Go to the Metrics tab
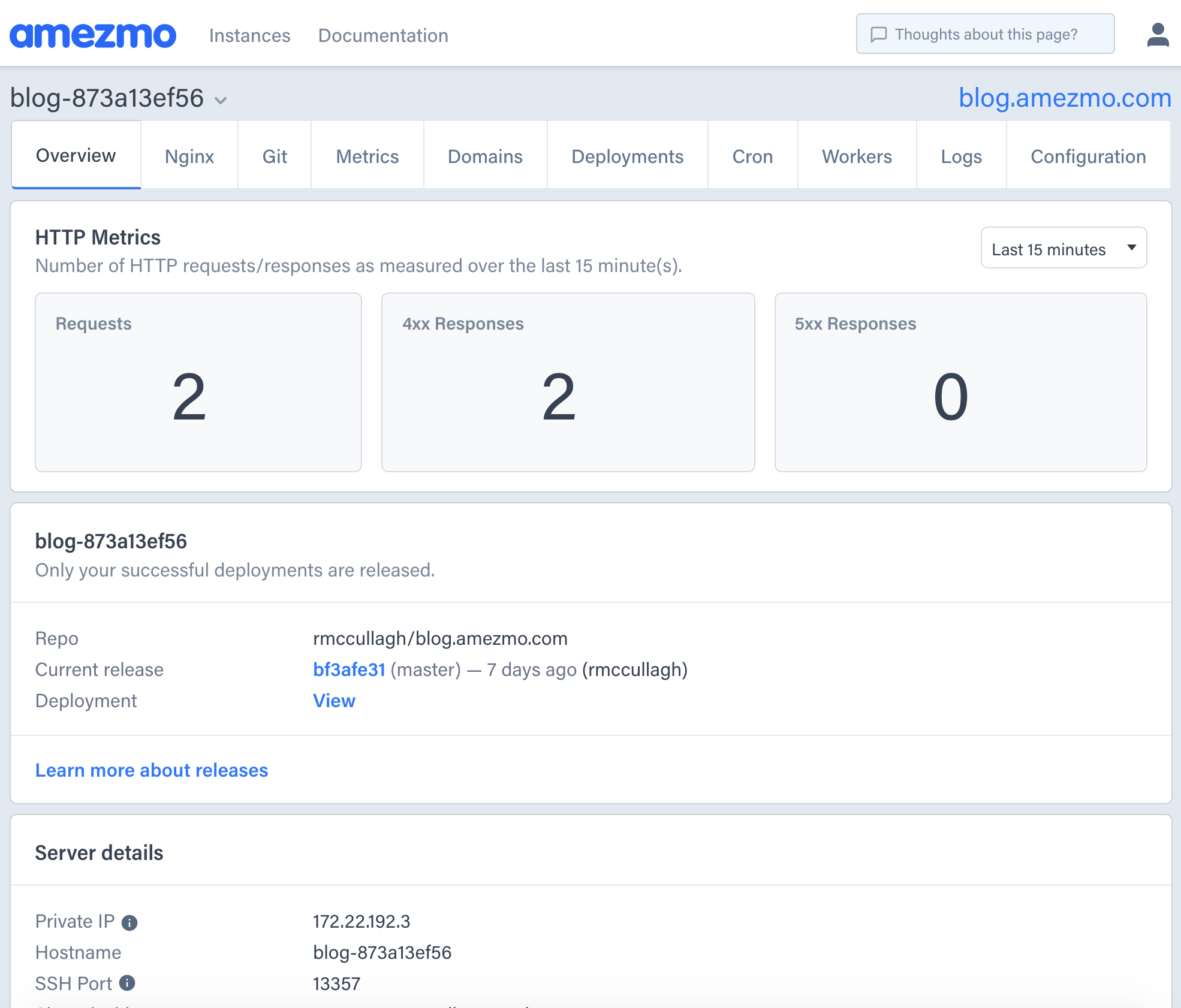Screen dimensions: 1181x1008 coord(367,156)
